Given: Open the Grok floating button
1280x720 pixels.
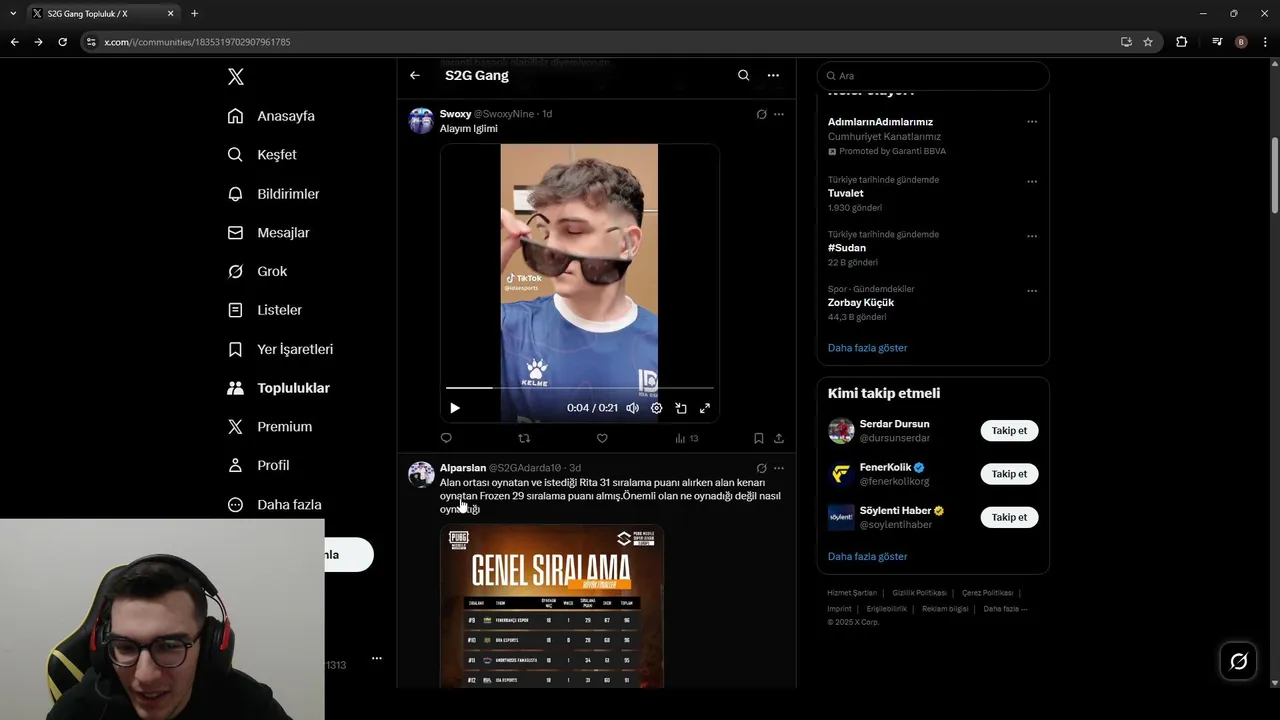Looking at the screenshot, I should click(1238, 661).
